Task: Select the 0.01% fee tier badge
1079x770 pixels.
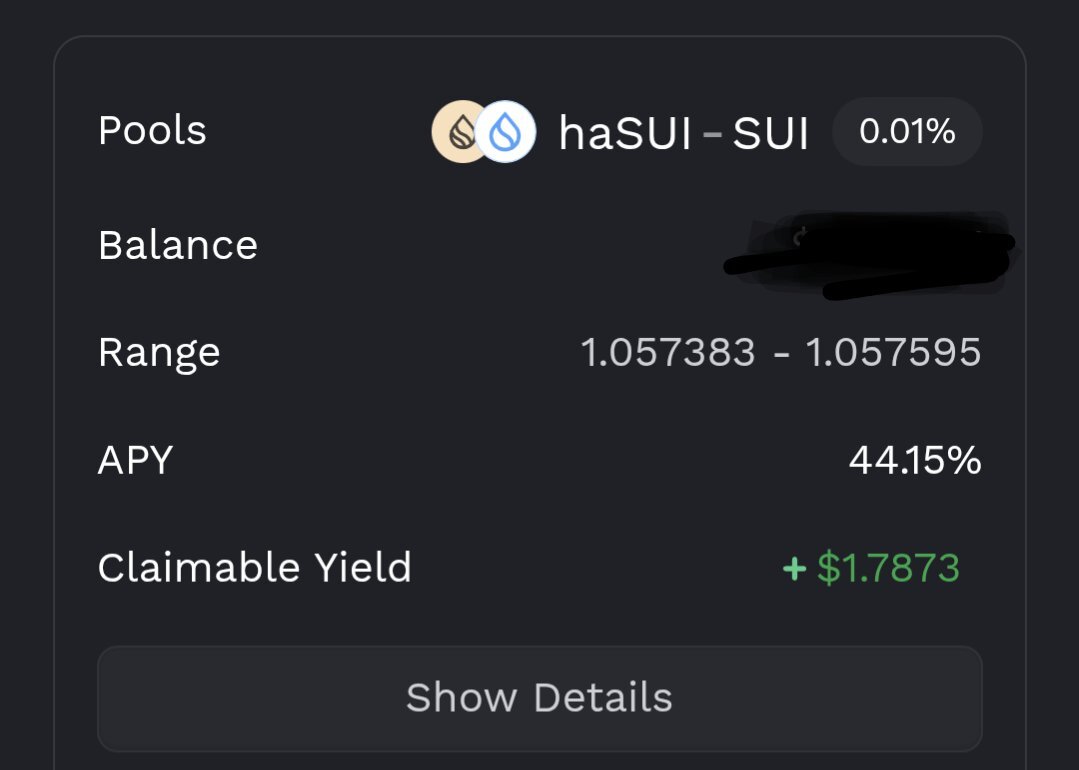Action: point(907,131)
